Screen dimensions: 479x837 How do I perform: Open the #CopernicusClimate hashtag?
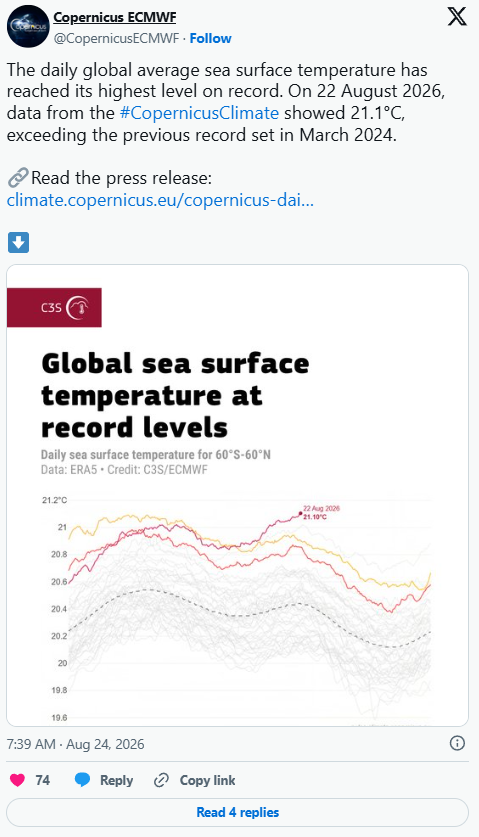pos(199,113)
